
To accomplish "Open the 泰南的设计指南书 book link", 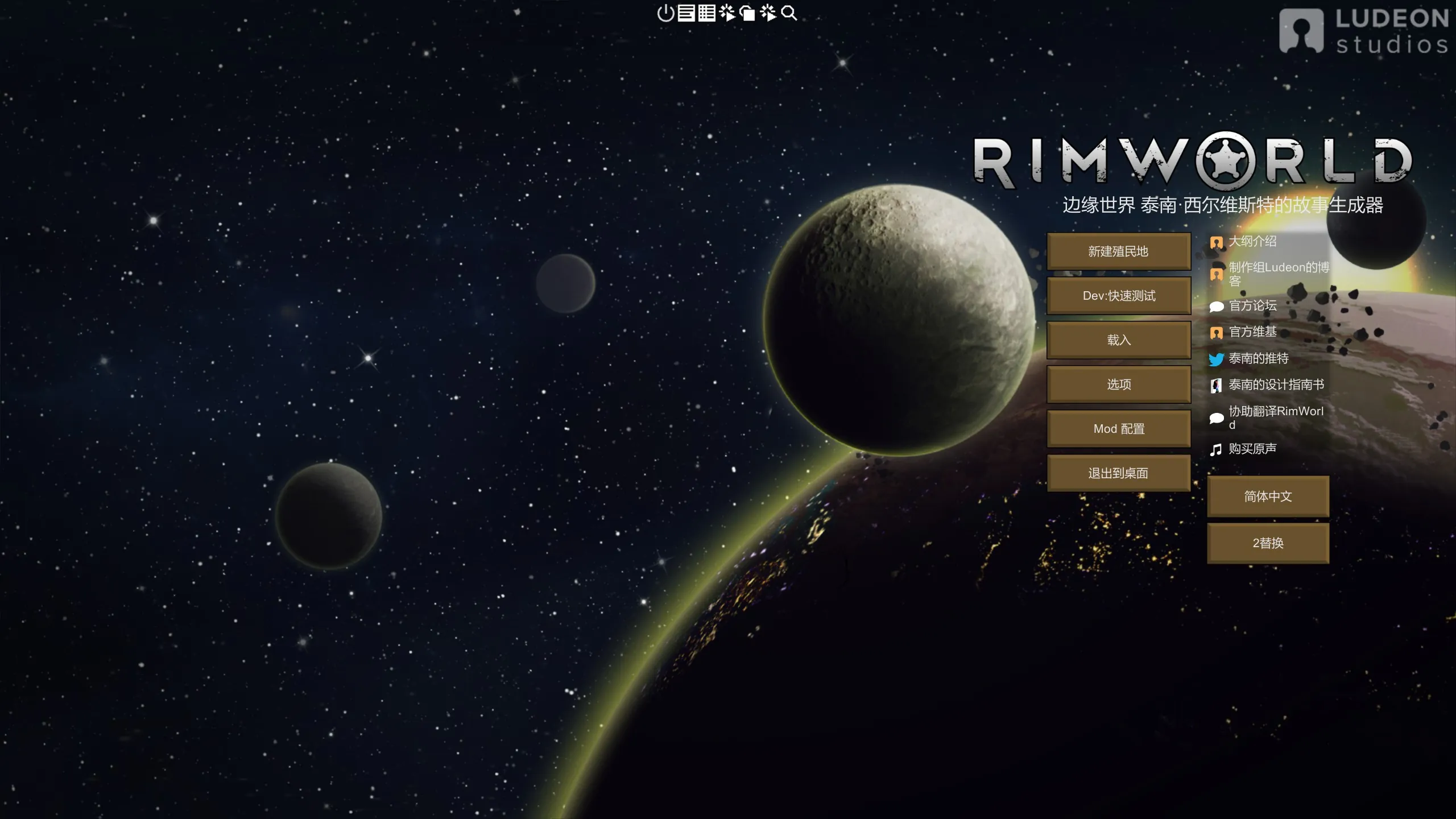I will (x=1276, y=385).
